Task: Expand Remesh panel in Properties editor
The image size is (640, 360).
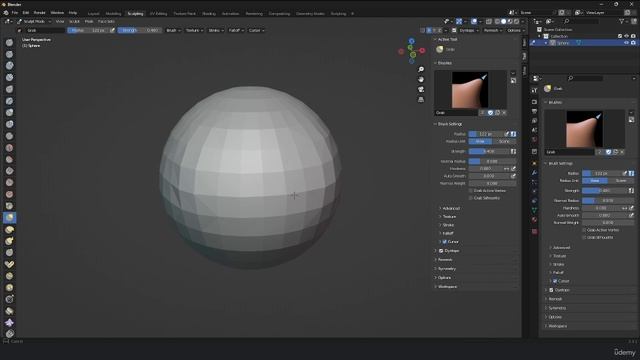Action: click(555, 299)
